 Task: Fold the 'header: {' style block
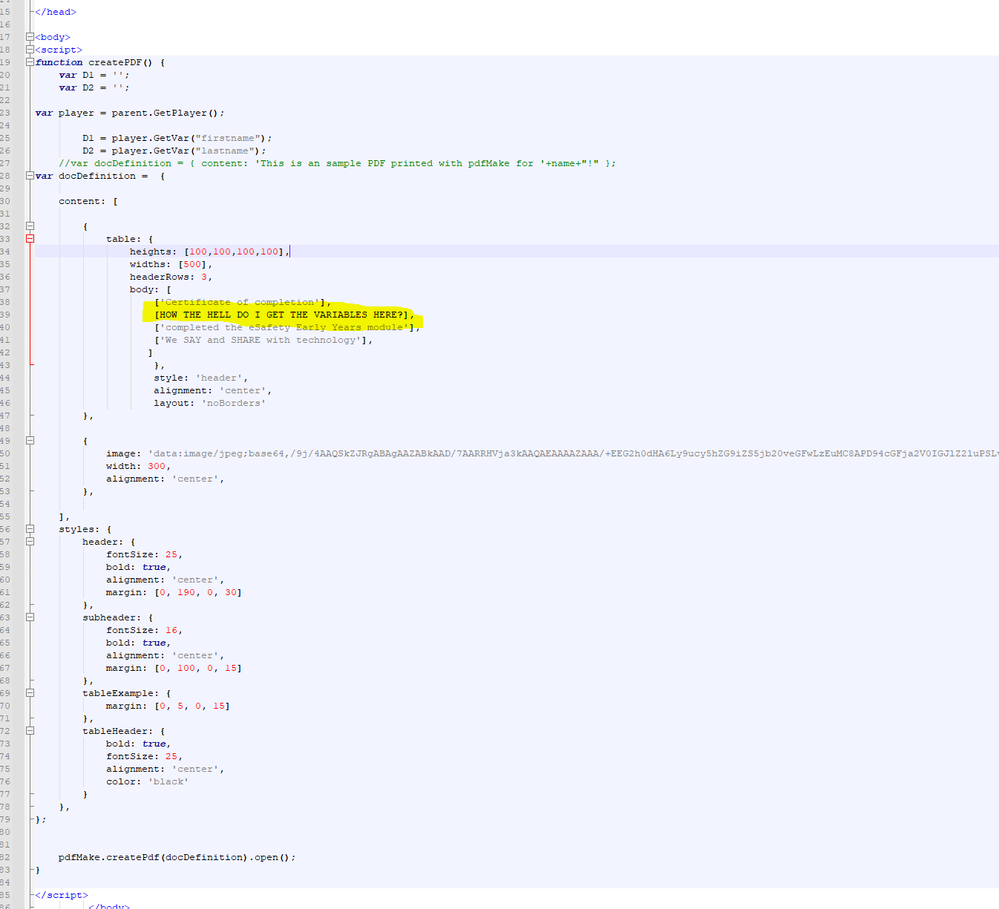(x=29, y=542)
